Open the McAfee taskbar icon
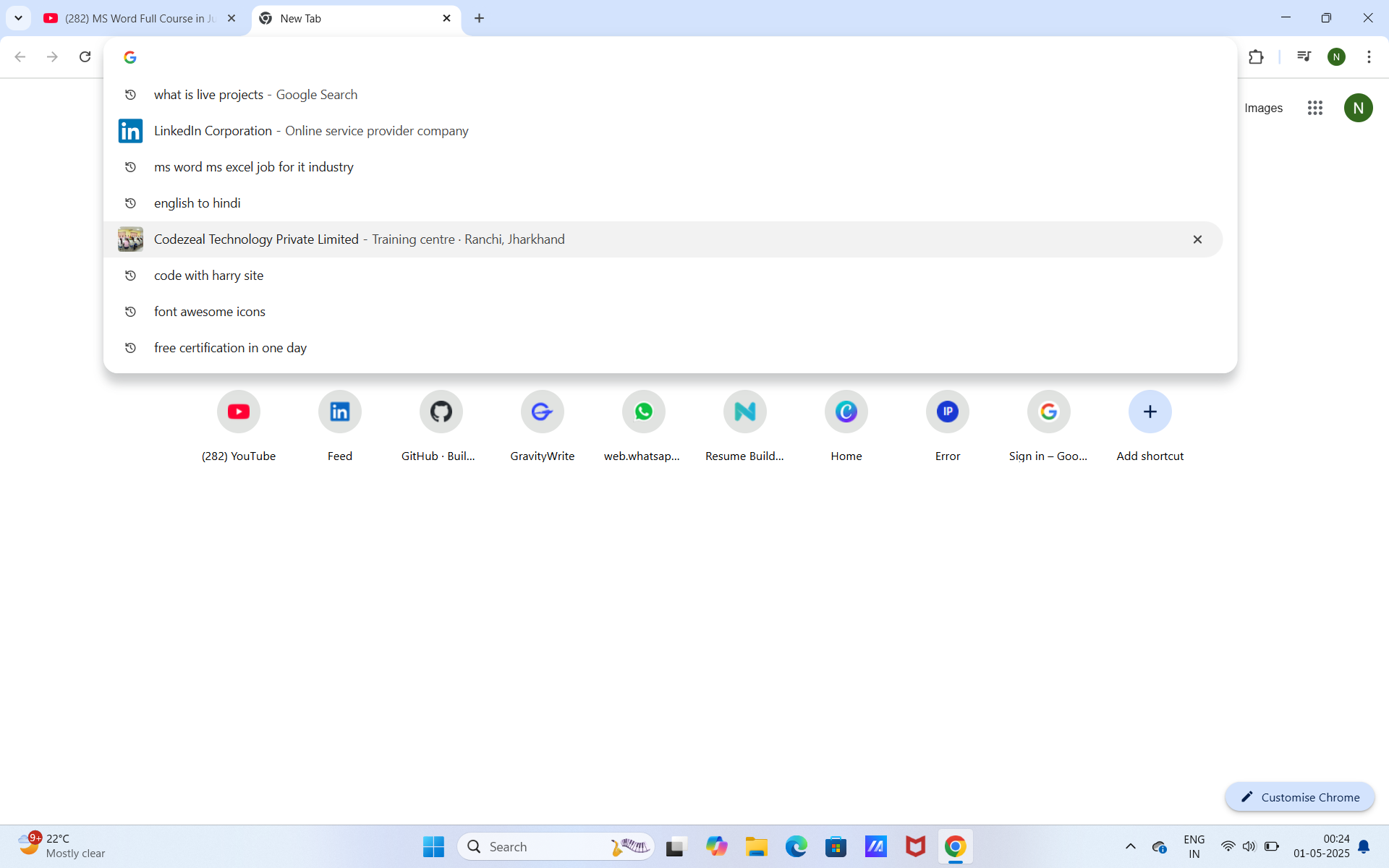 click(x=915, y=846)
